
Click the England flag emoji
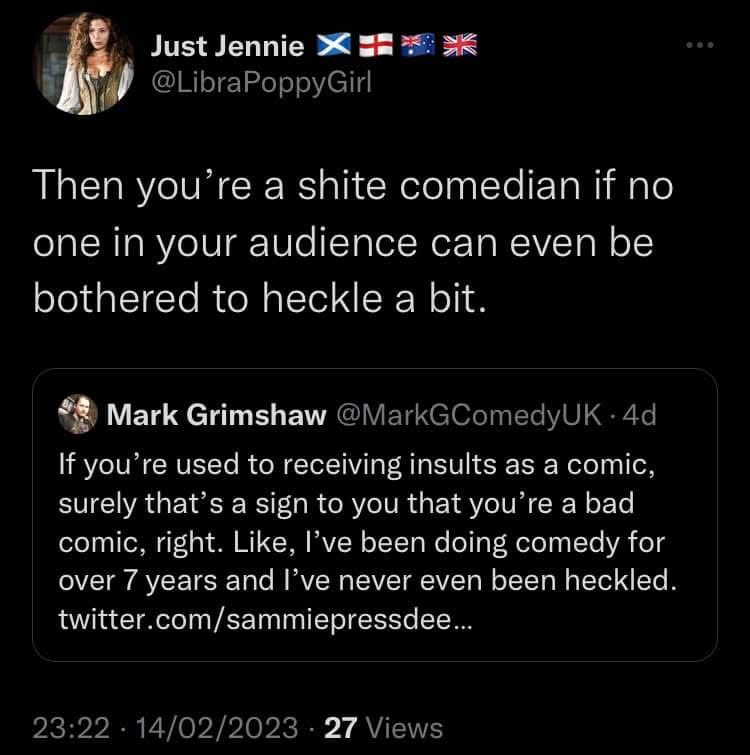(x=374, y=44)
